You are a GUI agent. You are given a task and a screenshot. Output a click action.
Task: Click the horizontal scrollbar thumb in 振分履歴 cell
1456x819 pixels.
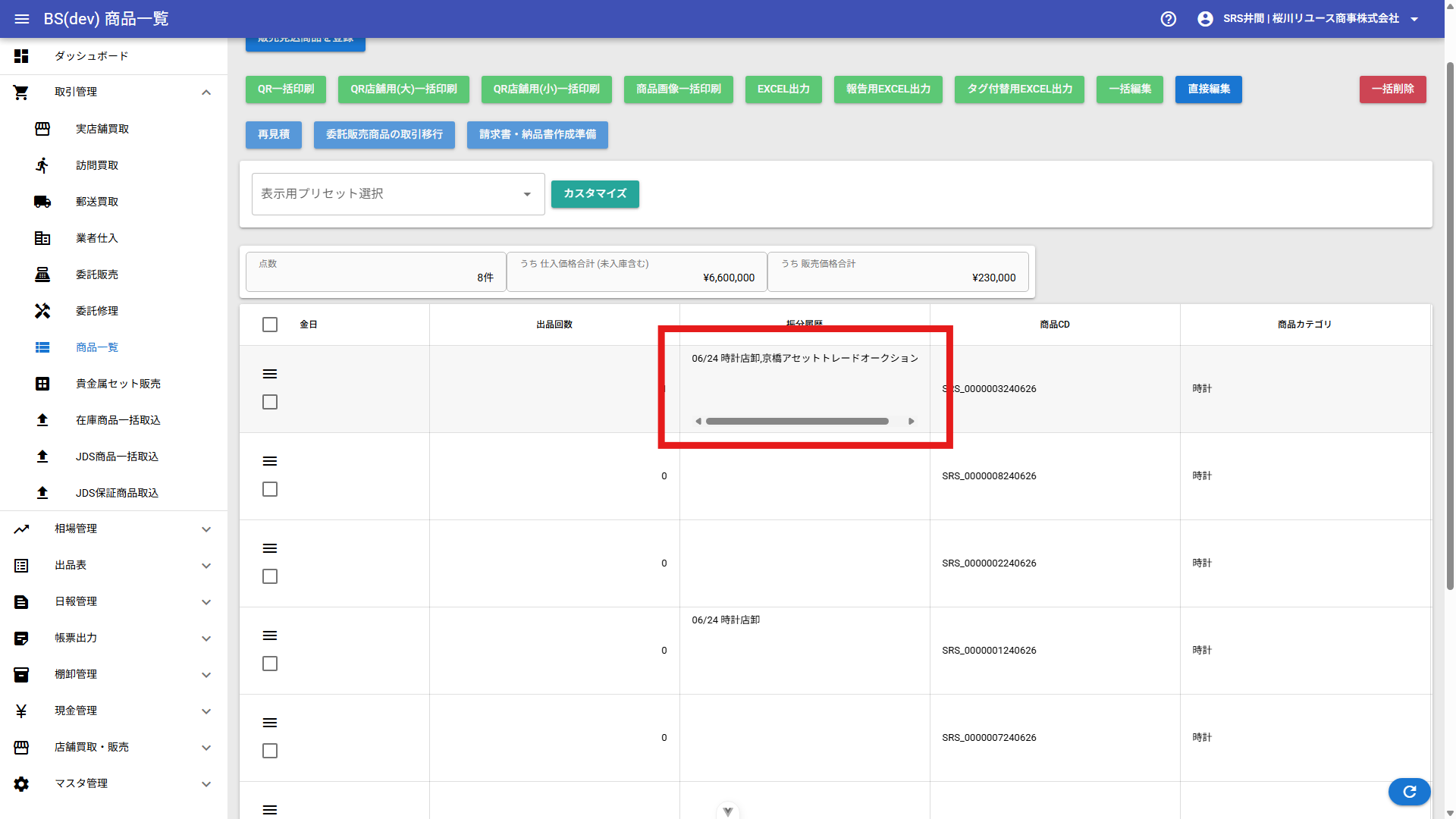click(x=797, y=422)
